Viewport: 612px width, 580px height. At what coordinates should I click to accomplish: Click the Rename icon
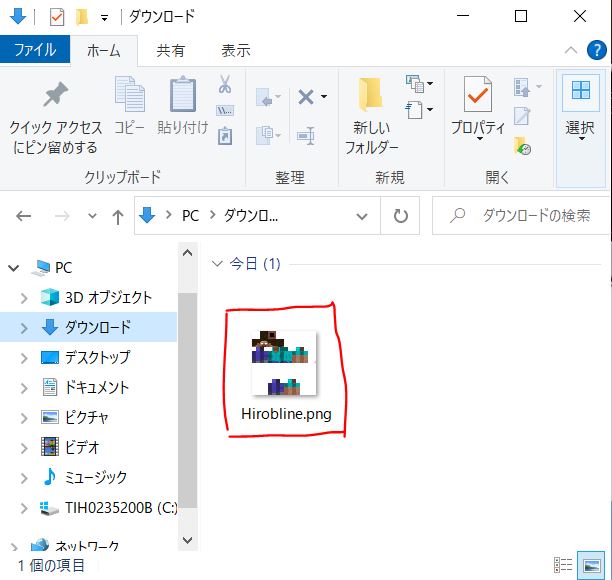pos(306,136)
